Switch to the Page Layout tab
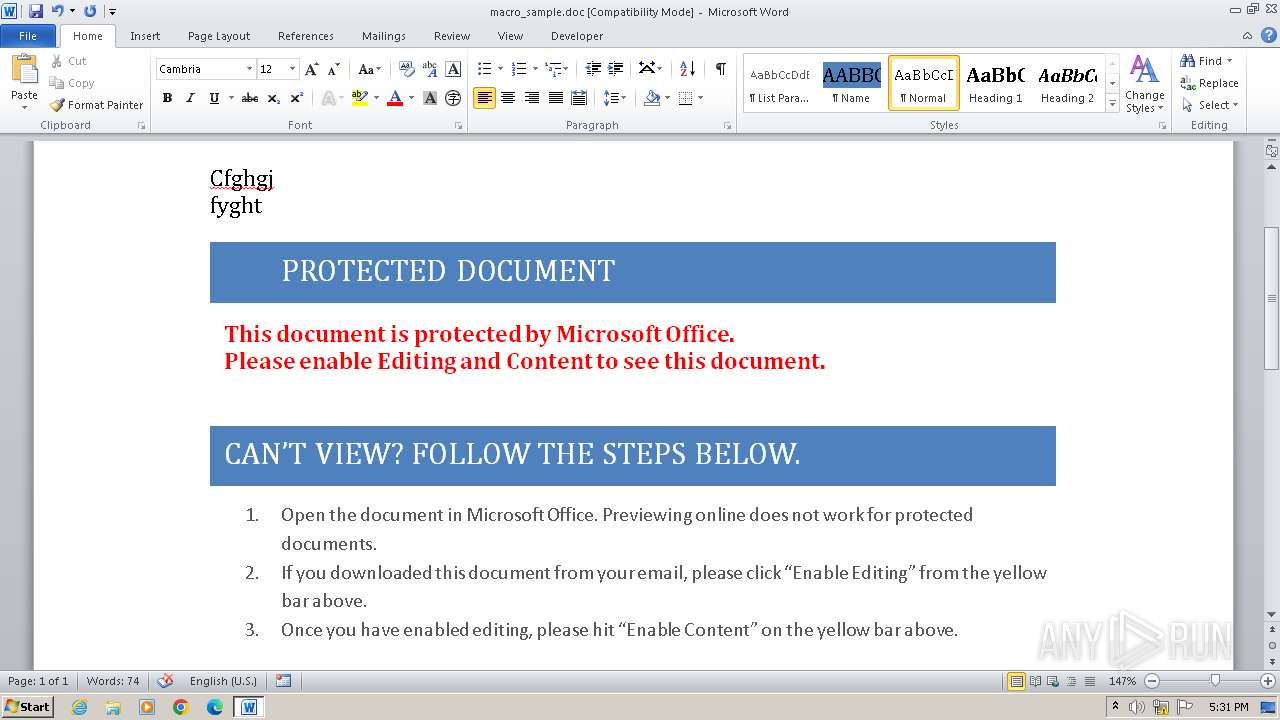 coord(219,36)
